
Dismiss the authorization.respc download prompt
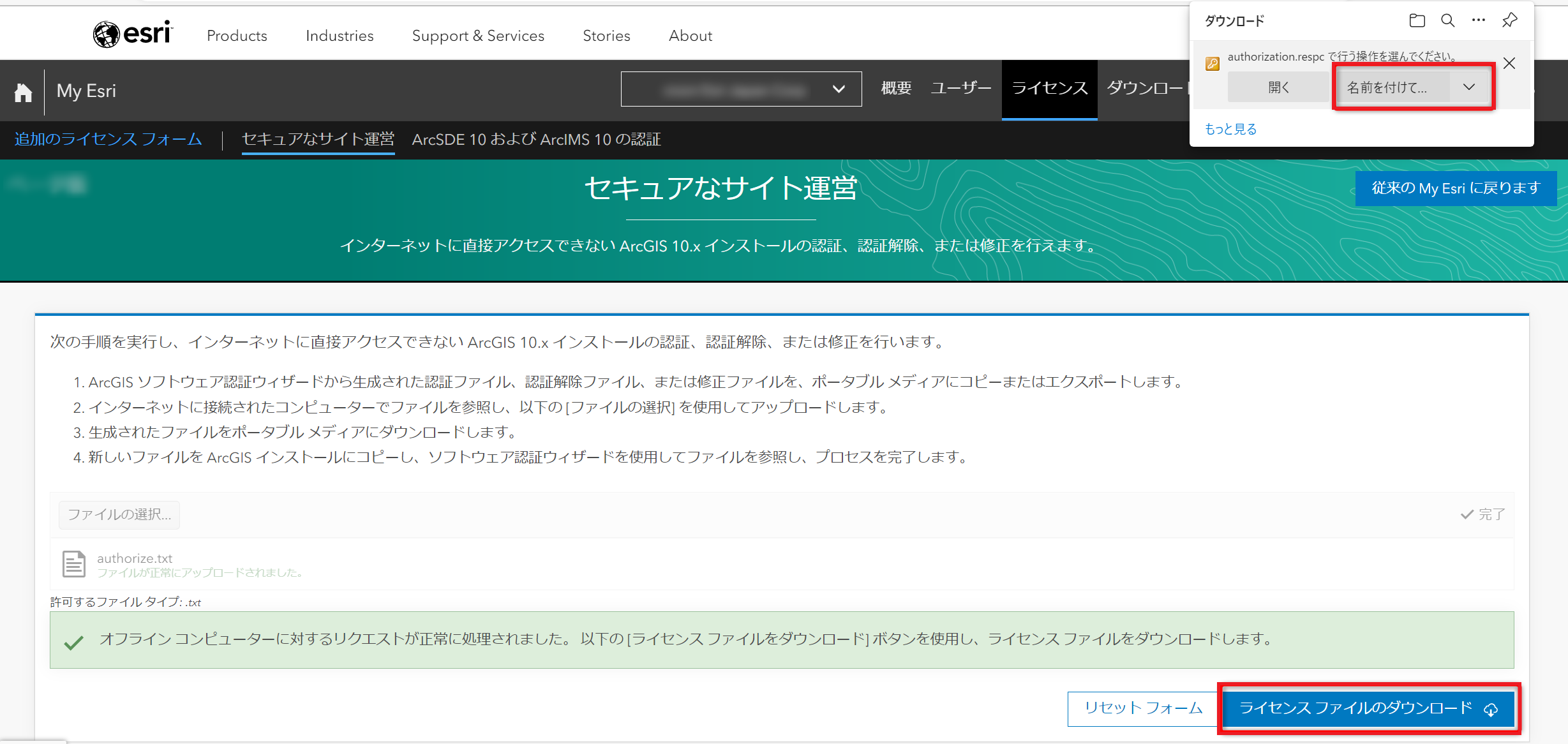coord(1509,63)
